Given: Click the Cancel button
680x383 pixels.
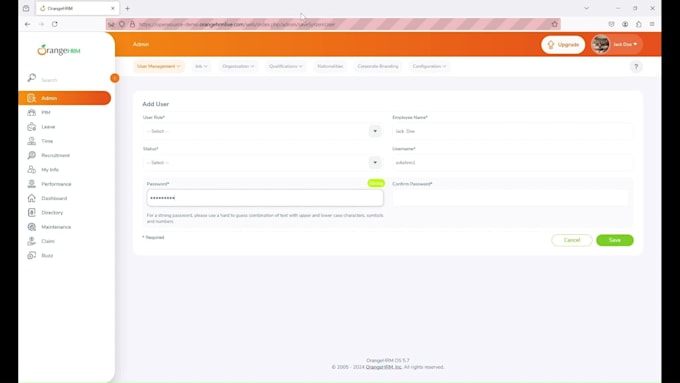Looking at the screenshot, I should click(572, 240).
